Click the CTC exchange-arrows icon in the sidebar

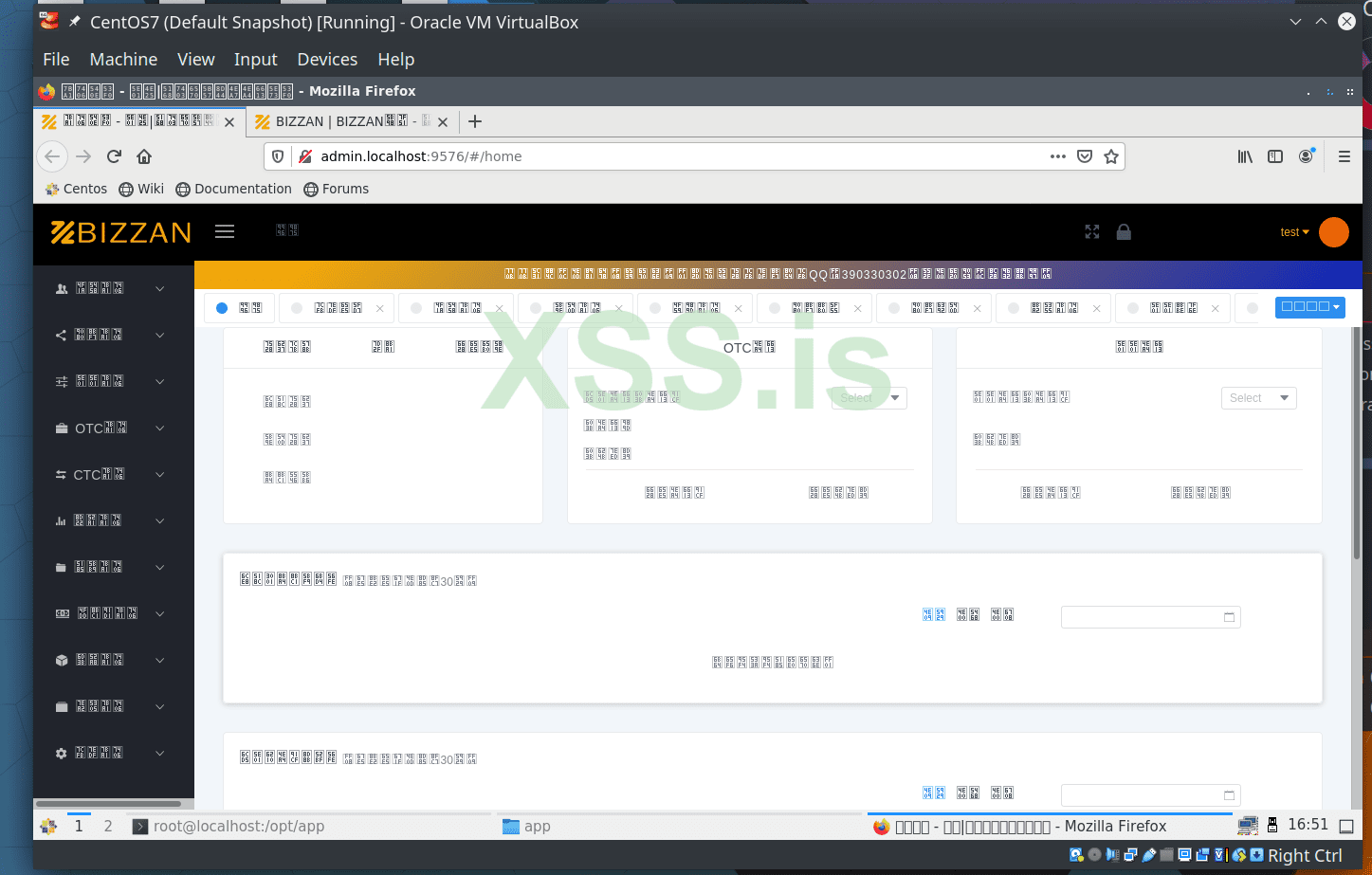pyautogui.click(x=60, y=474)
